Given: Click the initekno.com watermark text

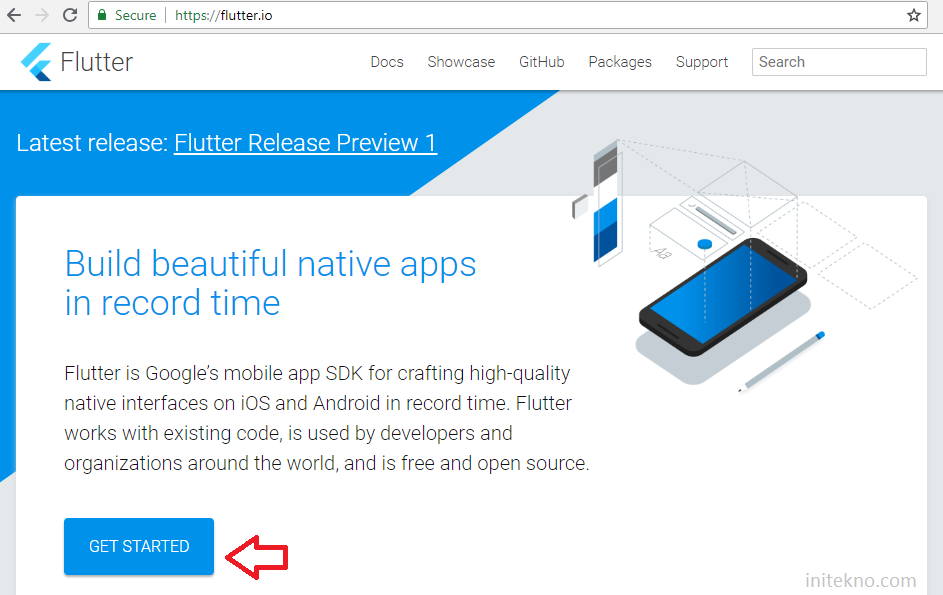Looking at the screenshot, I should tap(861, 580).
